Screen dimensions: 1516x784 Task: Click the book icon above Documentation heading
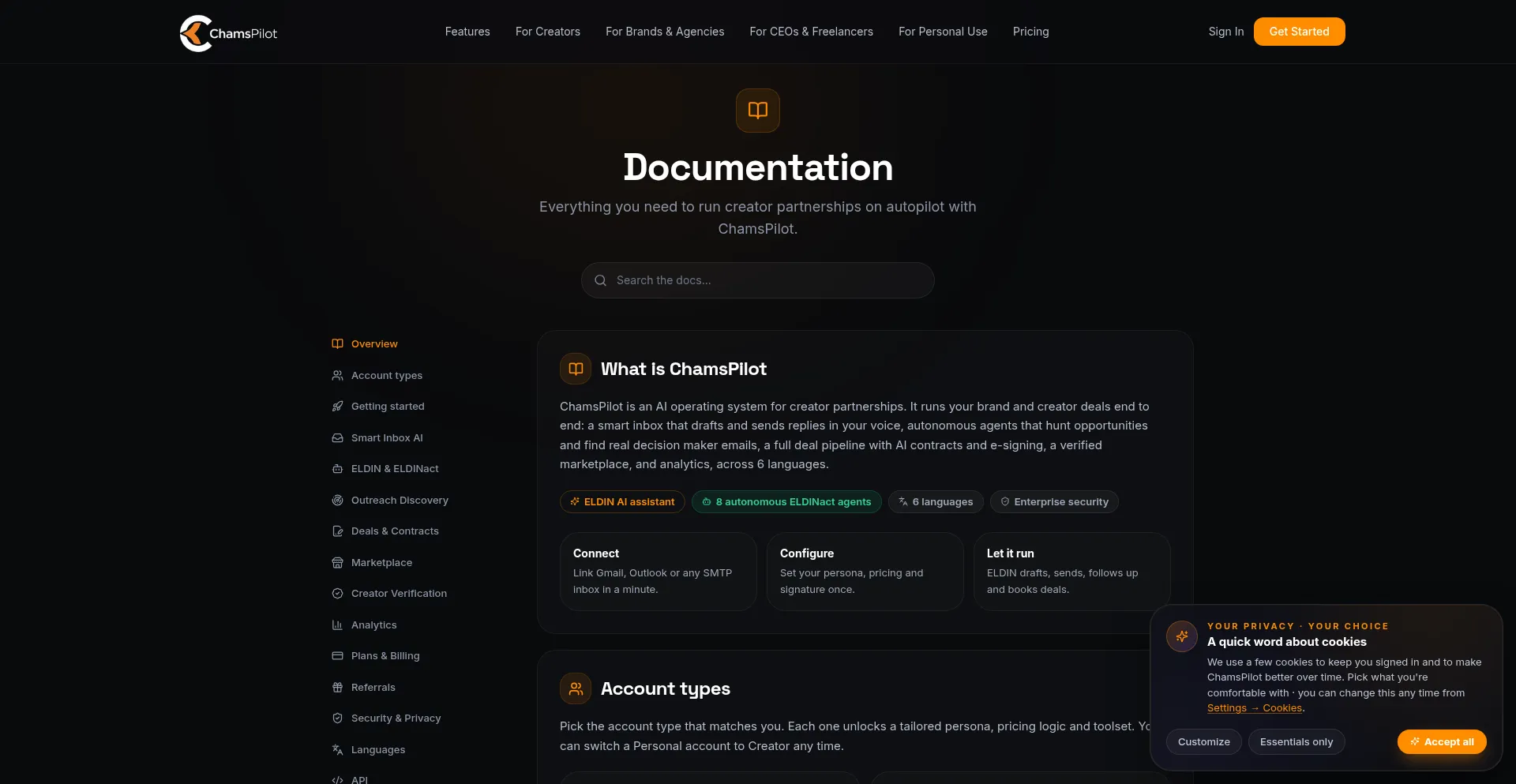758,111
